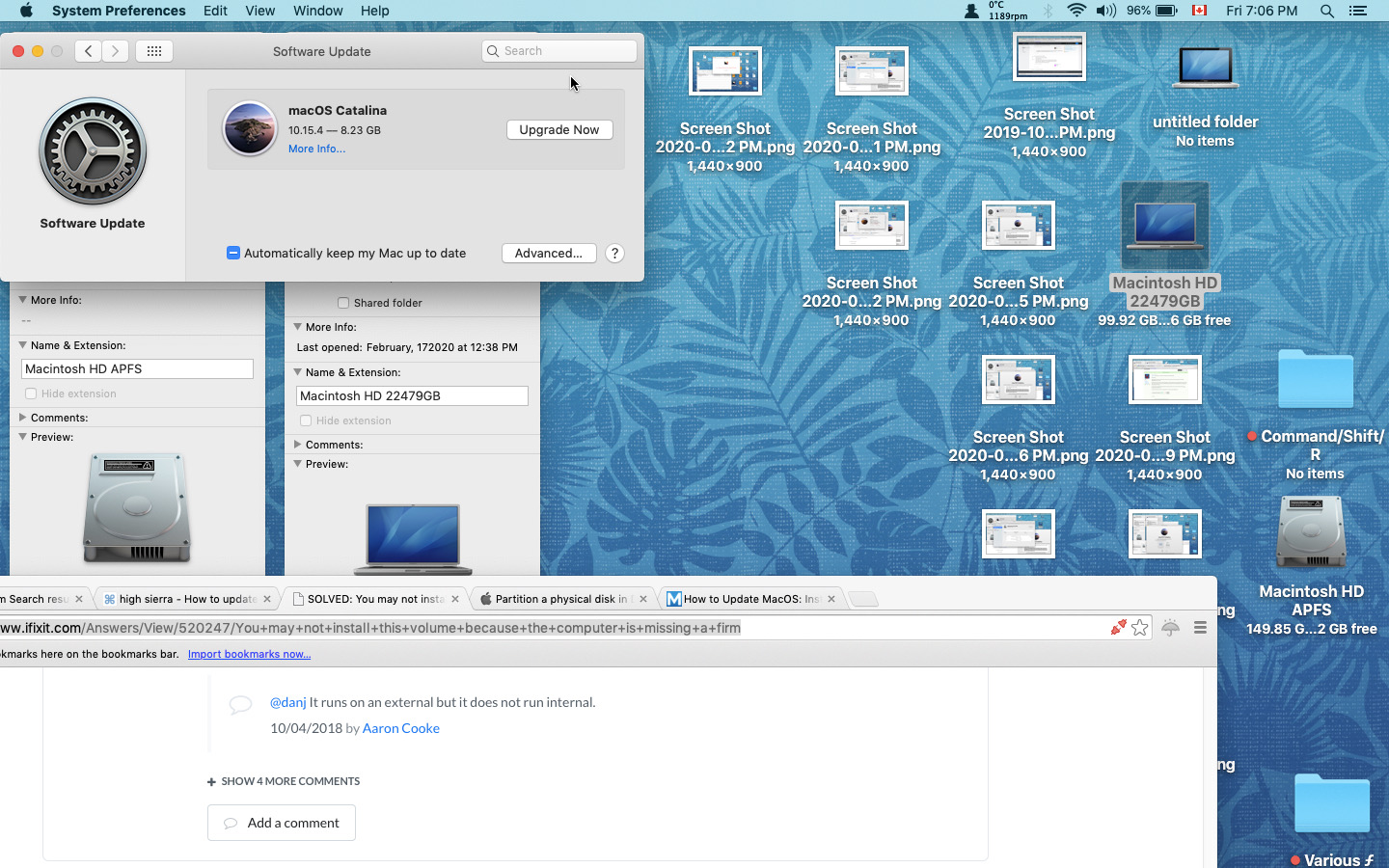The height and width of the screenshot is (868, 1389).
Task: Close the Partition a physical disk tab
Action: tap(643, 599)
